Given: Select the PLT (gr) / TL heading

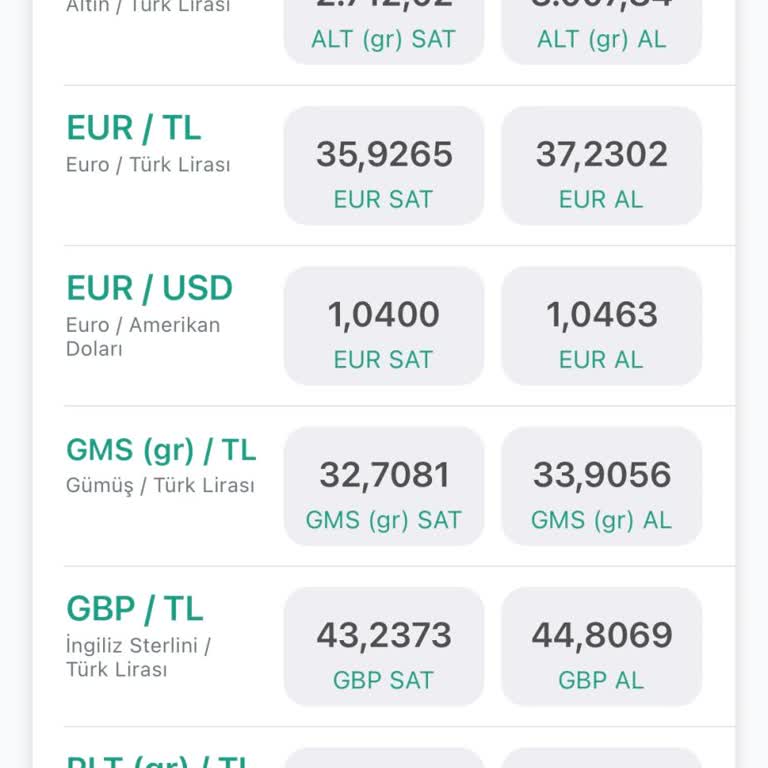Looking at the screenshot, I should (x=161, y=762).
